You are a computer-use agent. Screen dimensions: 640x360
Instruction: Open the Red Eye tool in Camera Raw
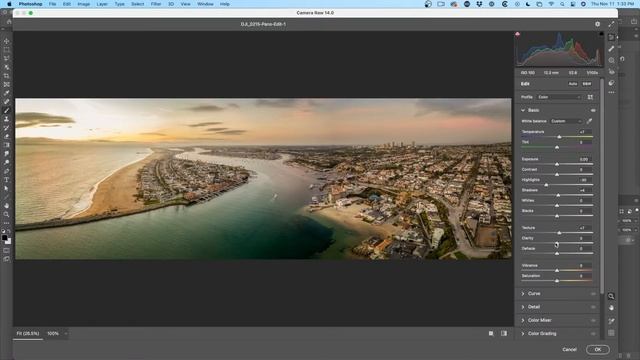611,71
